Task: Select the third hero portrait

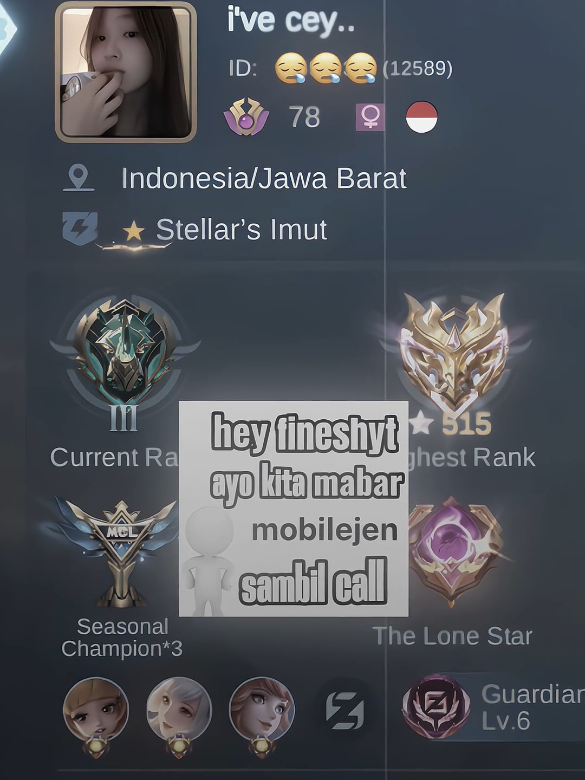Action: point(262,712)
